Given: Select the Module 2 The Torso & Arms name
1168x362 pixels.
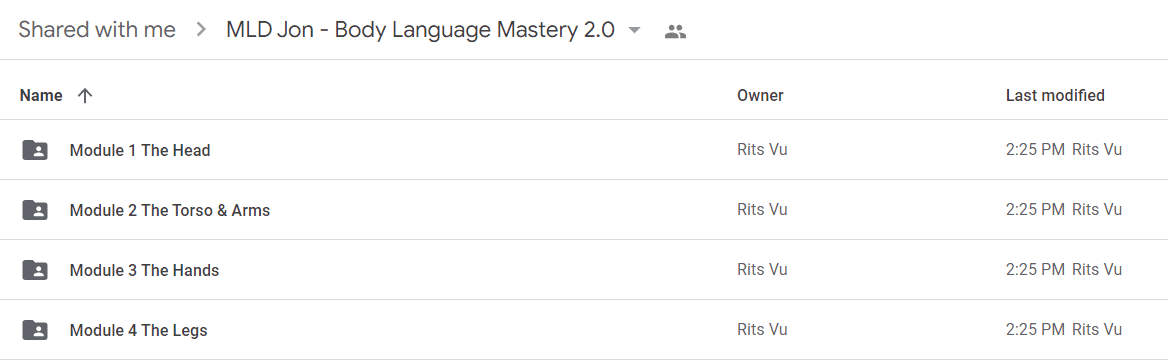Looking at the screenshot, I should coord(170,211).
